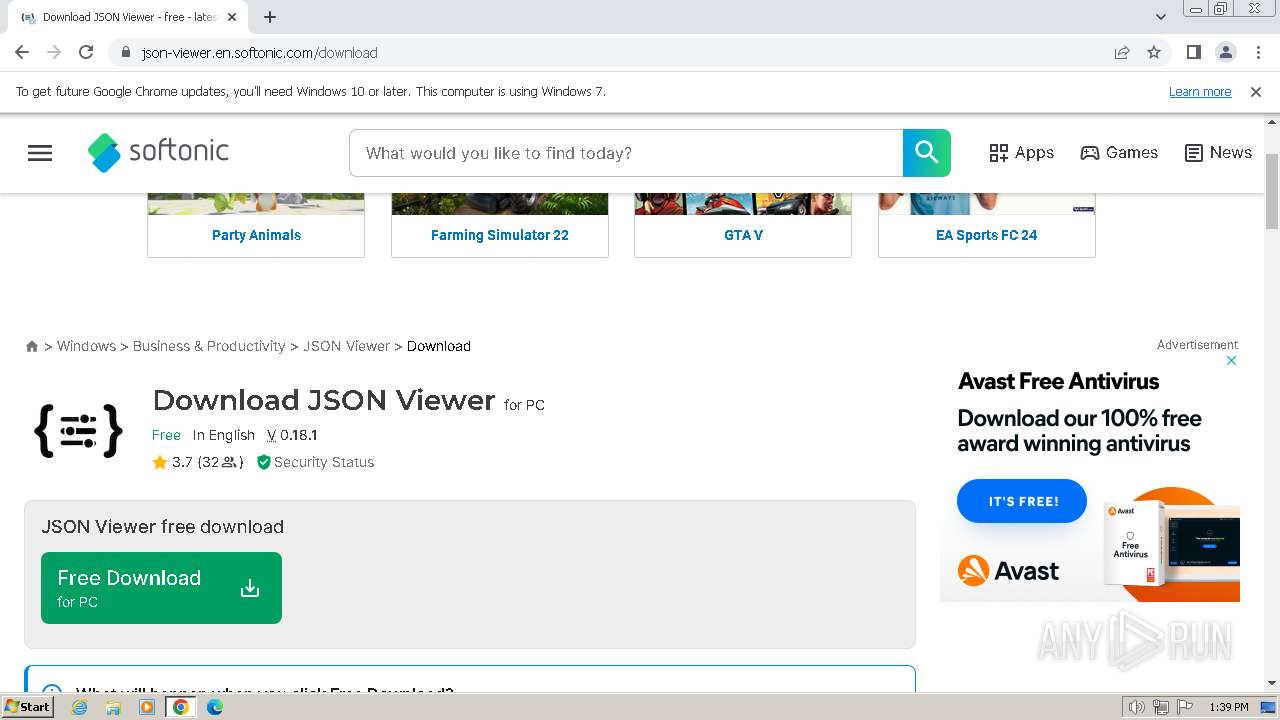Open the Windows Start menu
This screenshot has height=720, width=1280.
coord(27,707)
